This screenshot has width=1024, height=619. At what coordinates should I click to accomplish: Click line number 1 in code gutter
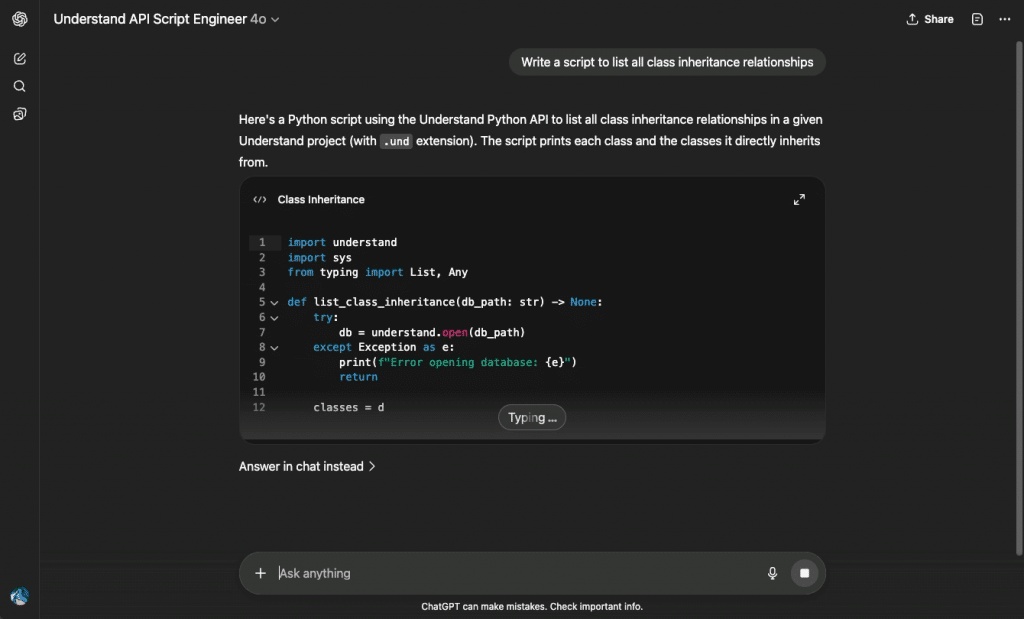click(x=262, y=242)
